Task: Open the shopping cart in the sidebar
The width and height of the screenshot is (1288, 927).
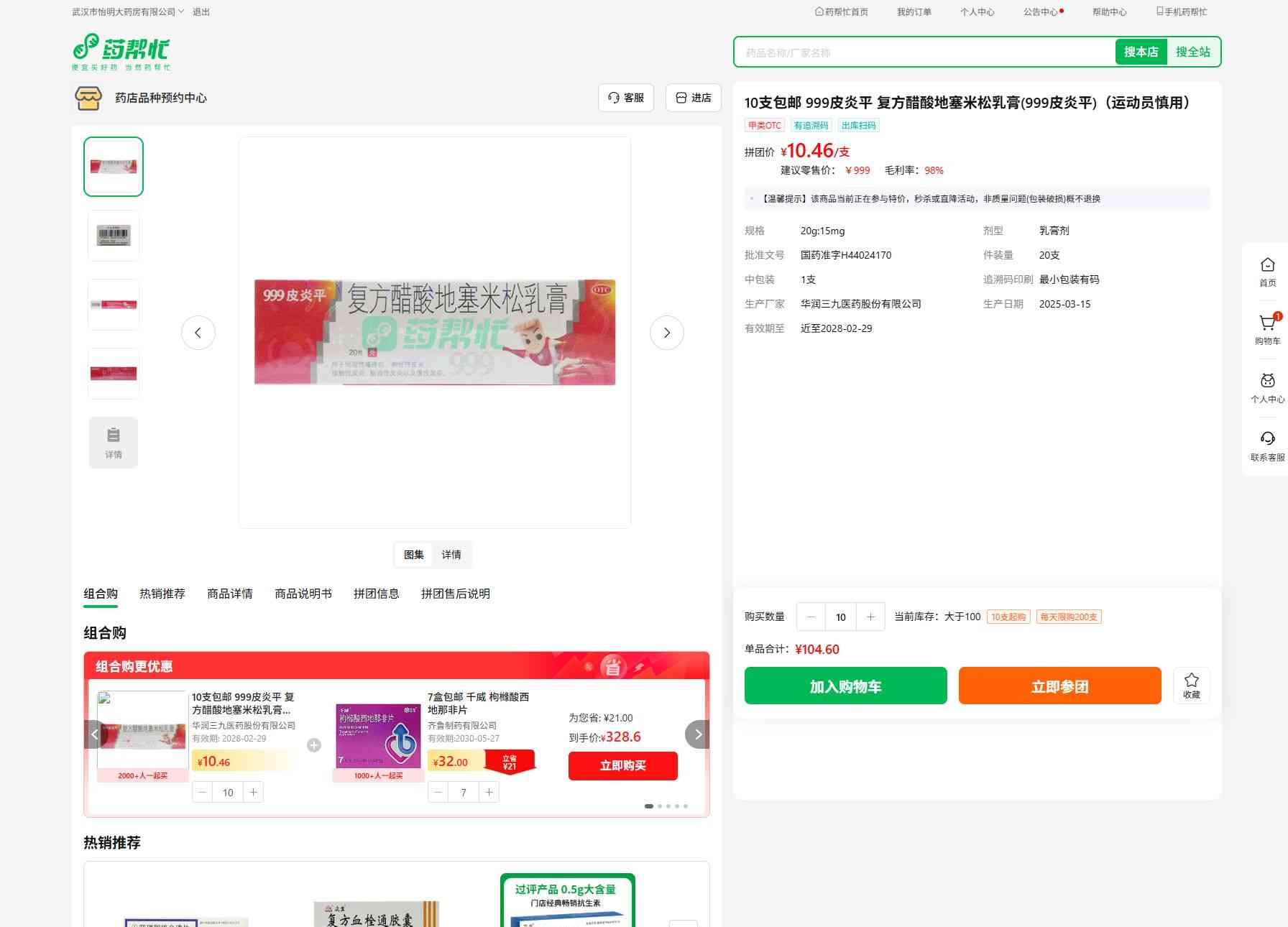Action: [1267, 329]
